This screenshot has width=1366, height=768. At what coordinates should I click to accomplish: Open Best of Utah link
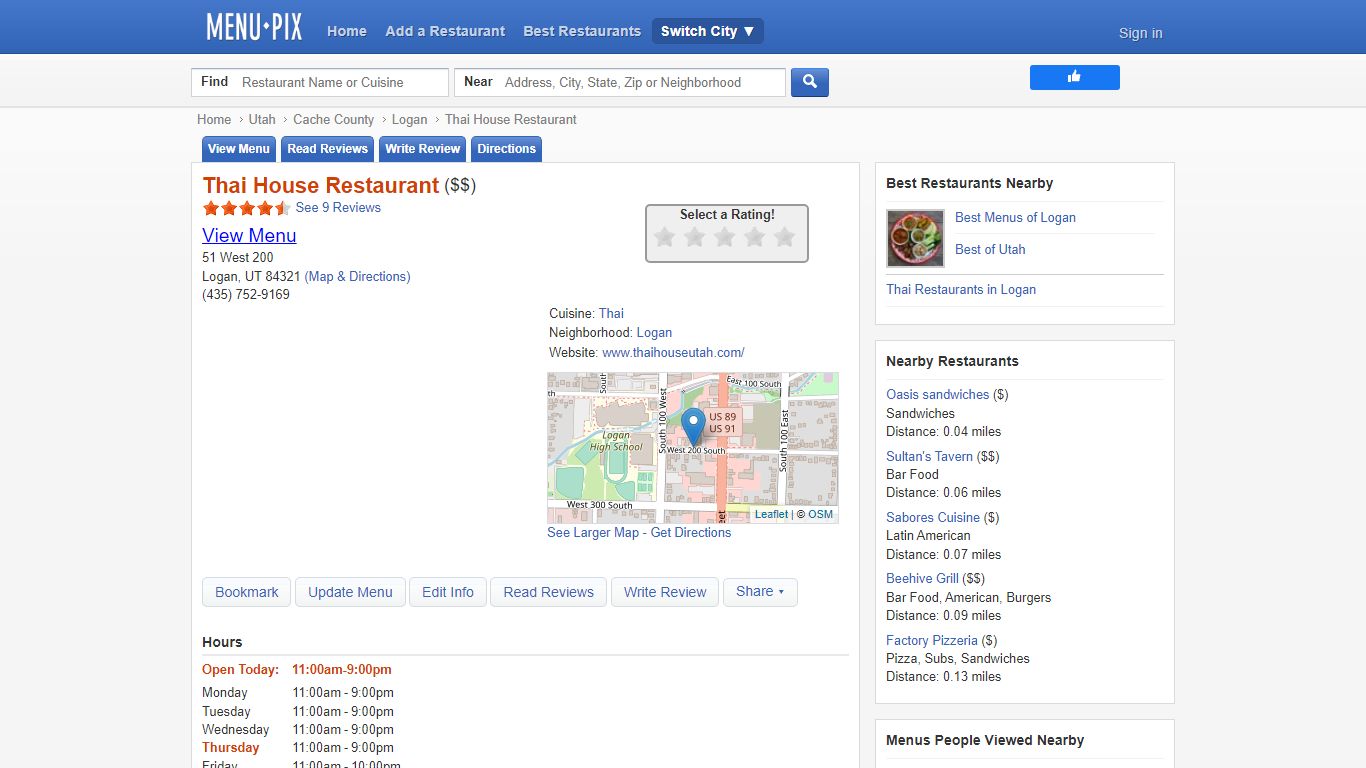coord(990,249)
